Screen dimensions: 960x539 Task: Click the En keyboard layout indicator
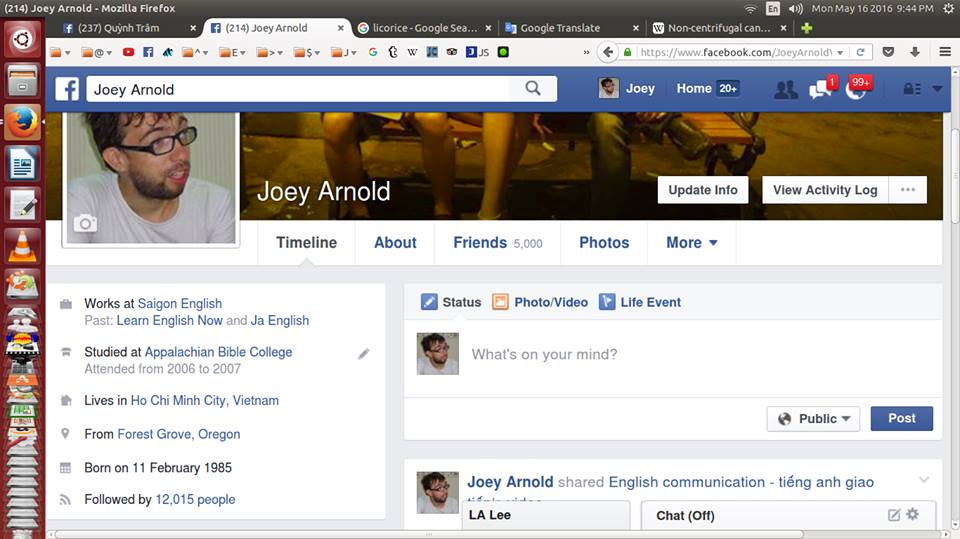[773, 9]
